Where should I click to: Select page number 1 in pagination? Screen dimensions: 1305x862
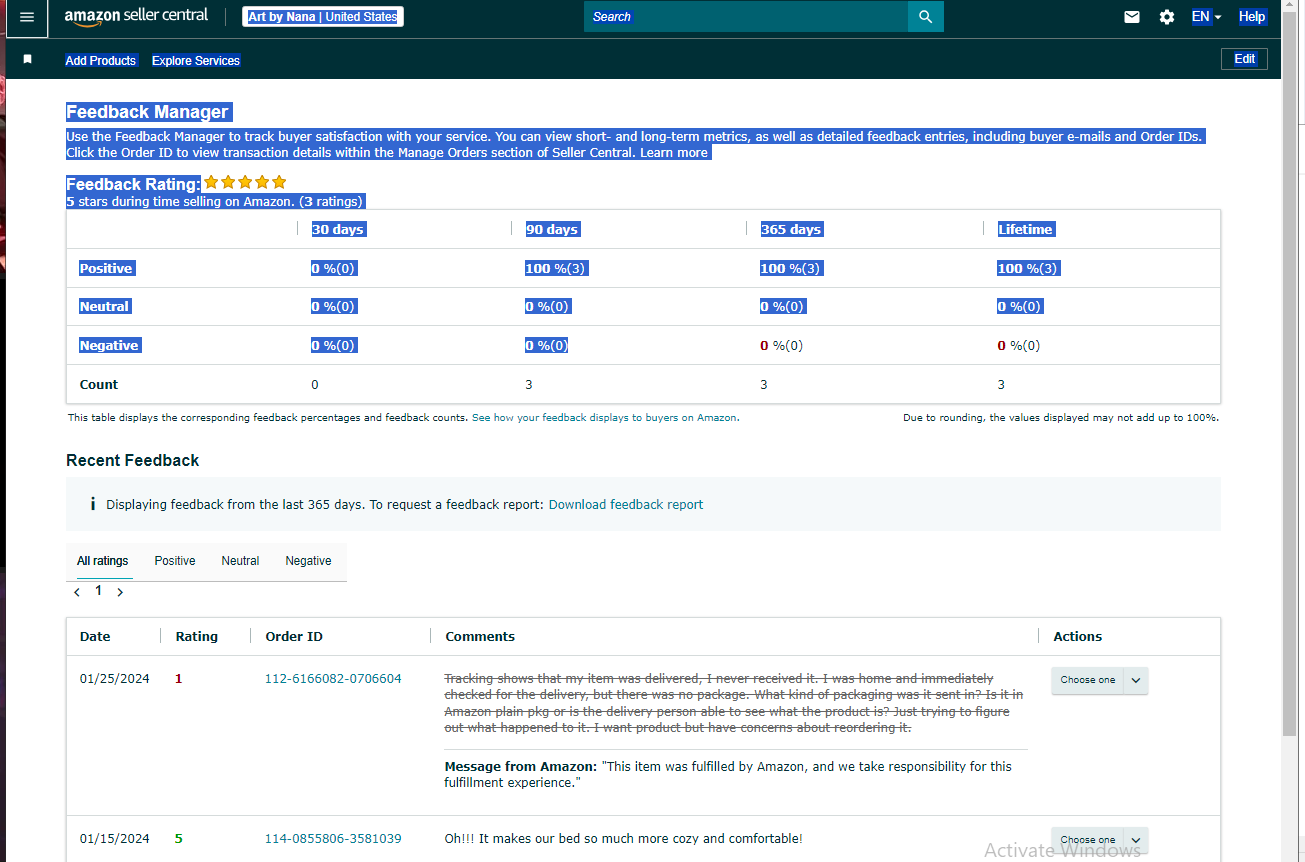[98, 591]
